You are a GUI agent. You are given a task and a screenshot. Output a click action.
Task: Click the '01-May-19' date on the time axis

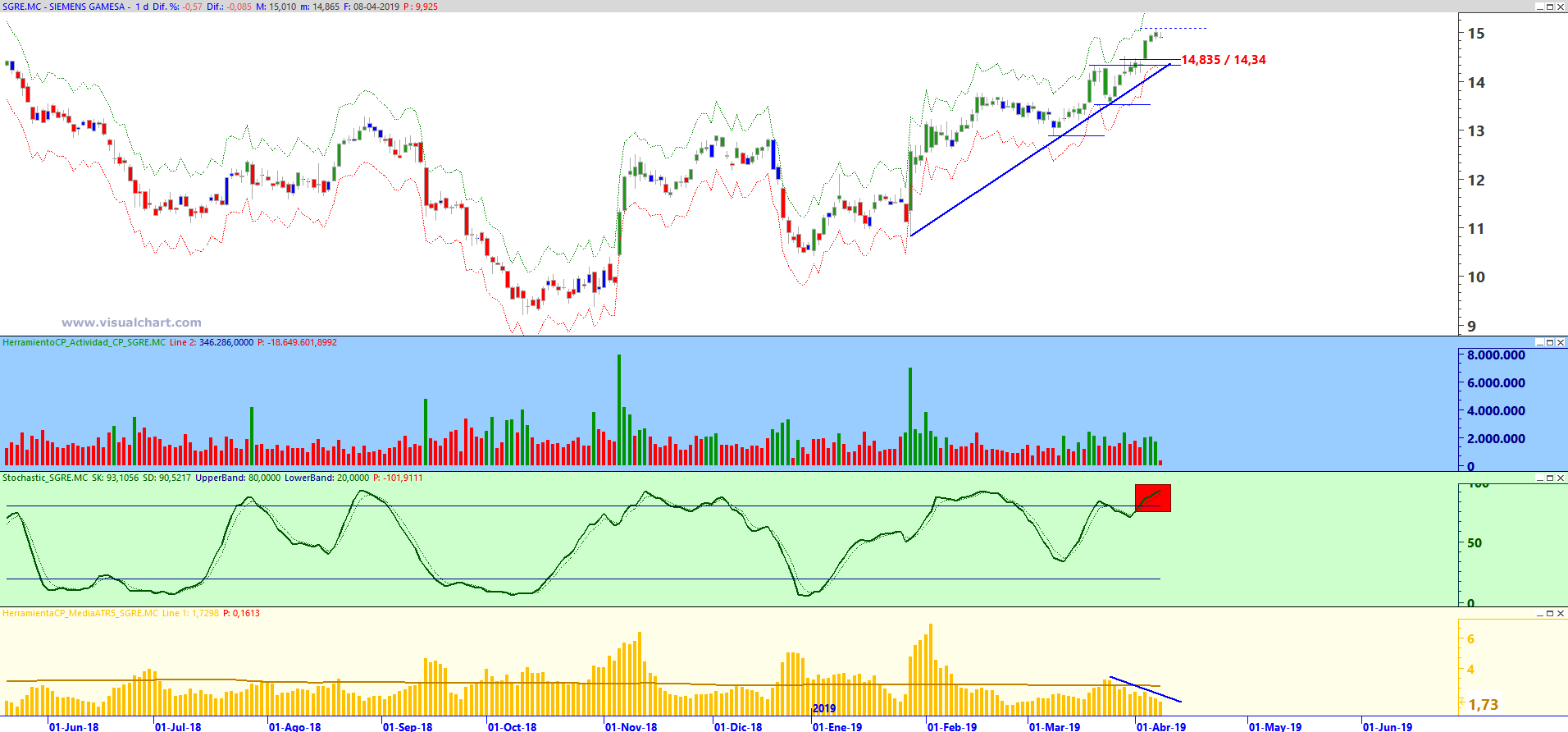(1275, 726)
